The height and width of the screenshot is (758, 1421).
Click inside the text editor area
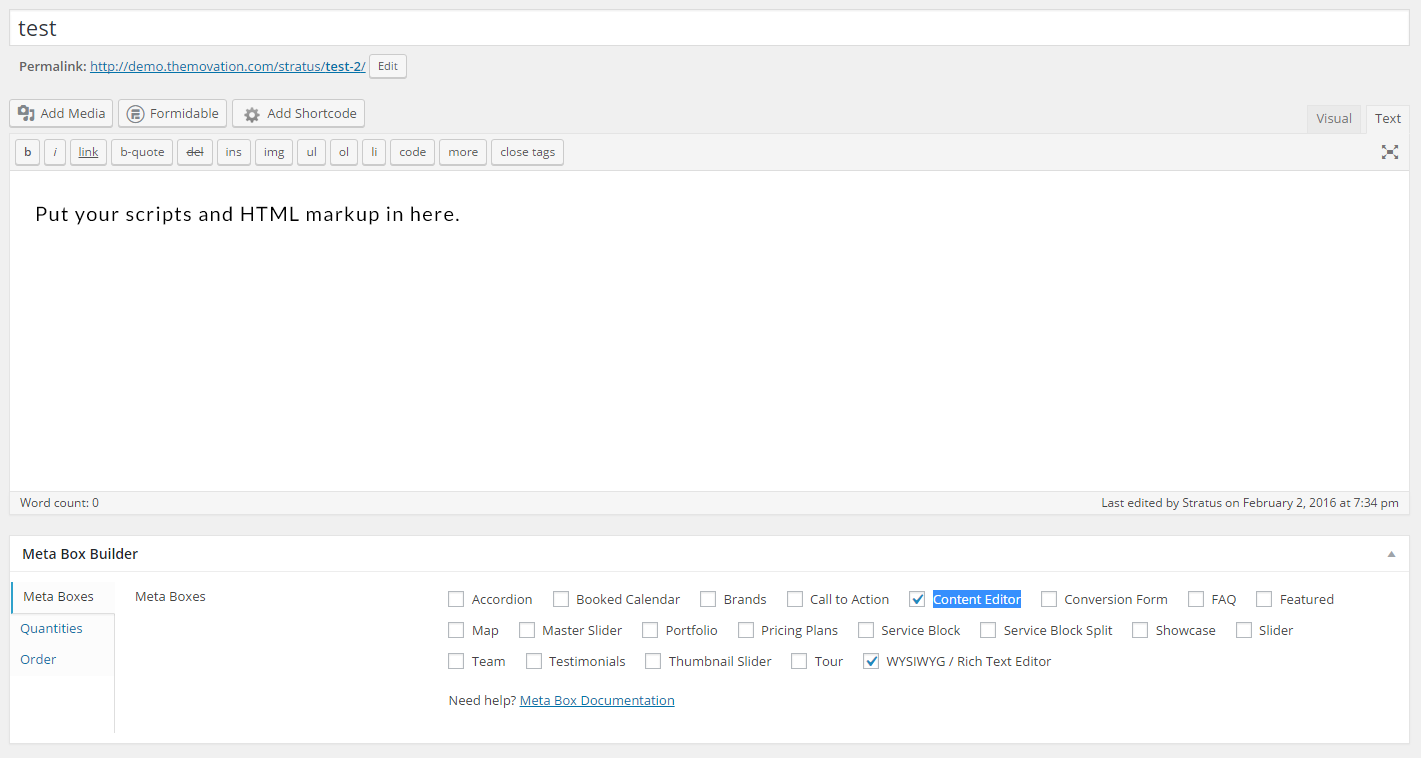710,331
